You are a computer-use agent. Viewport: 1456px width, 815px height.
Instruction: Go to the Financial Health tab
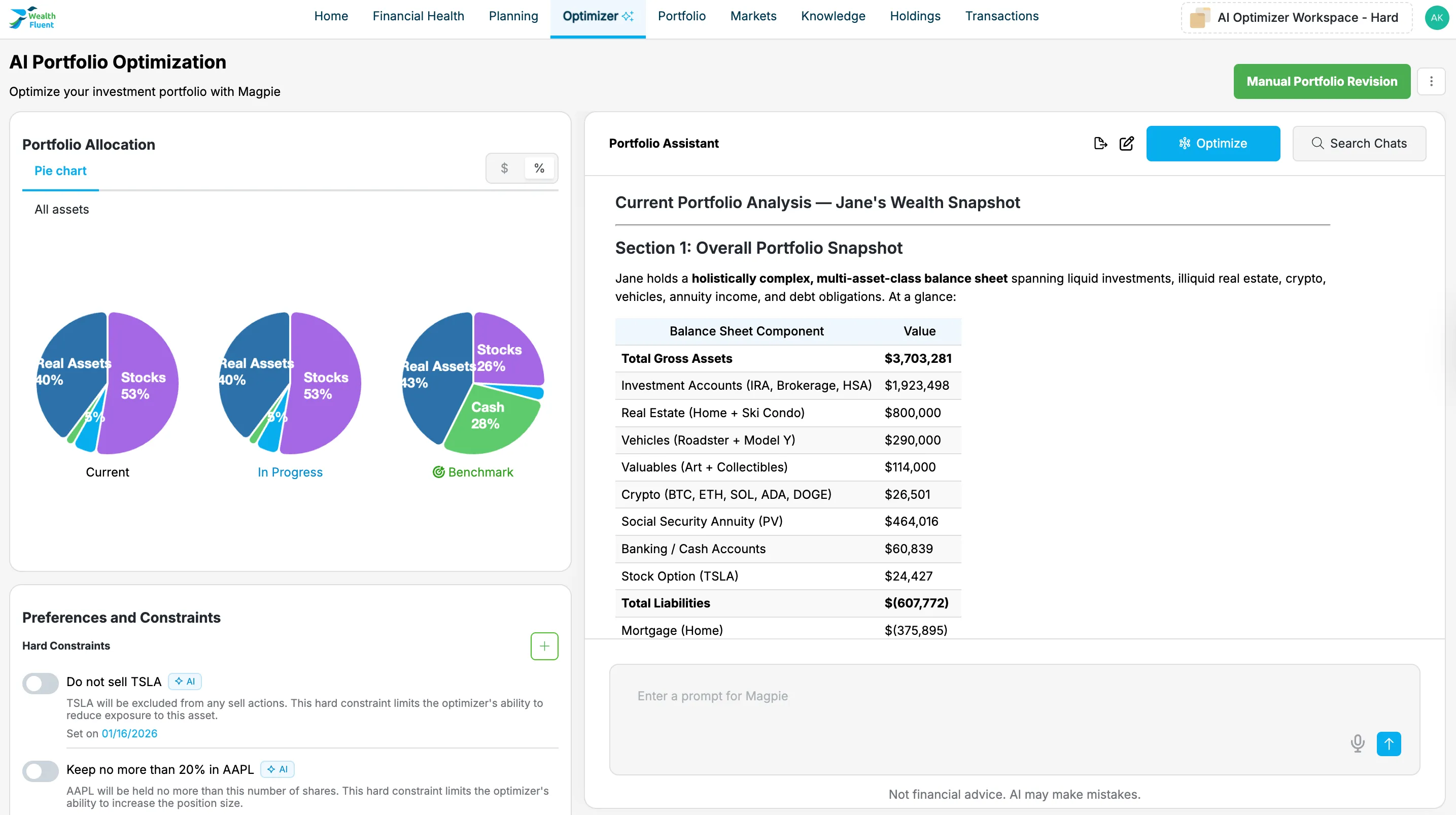(418, 16)
